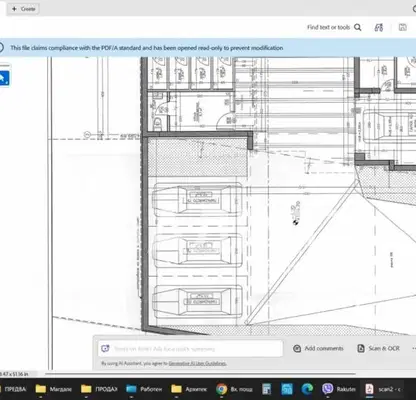Click the save icon in top toolbar

coord(403,27)
